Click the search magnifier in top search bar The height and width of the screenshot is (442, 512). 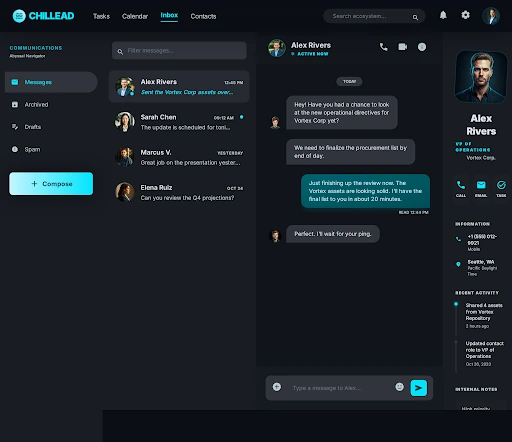coord(415,17)
